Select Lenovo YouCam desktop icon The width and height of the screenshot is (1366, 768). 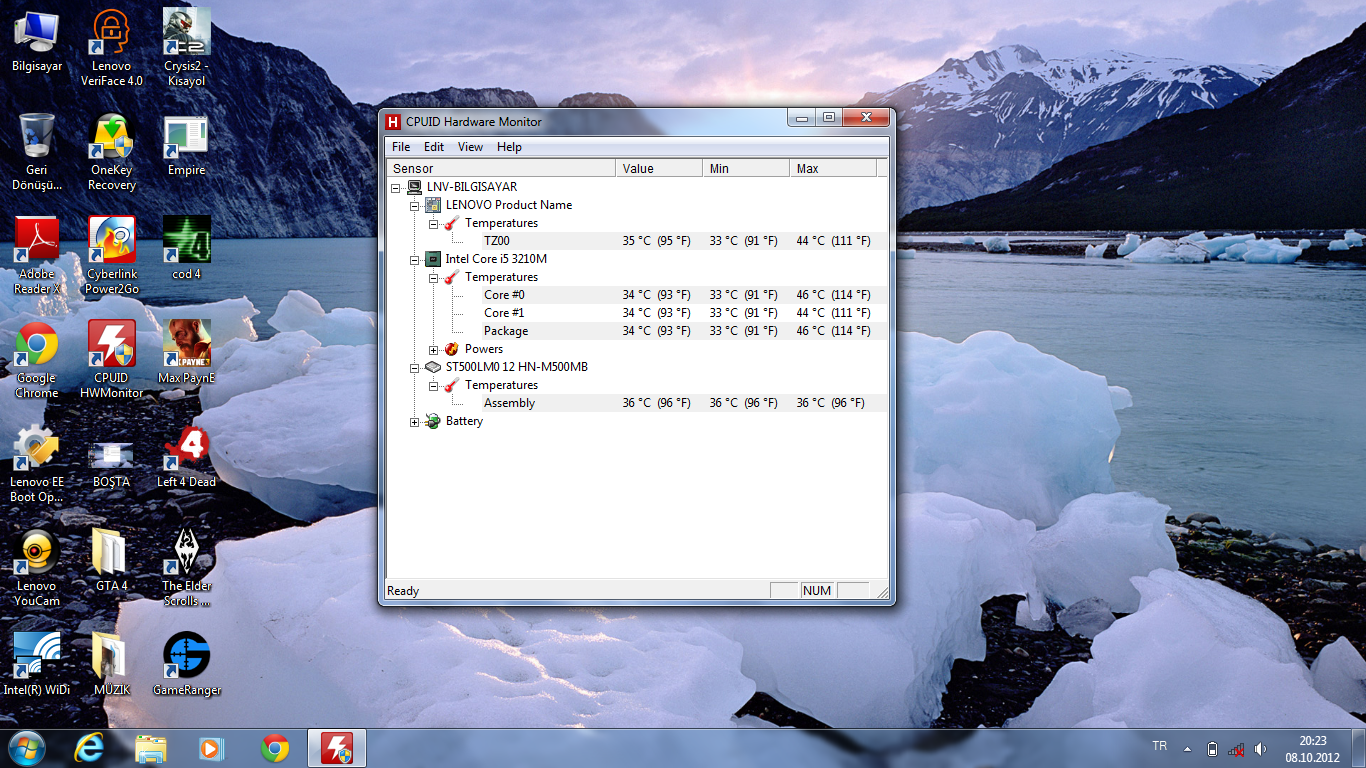37,568
